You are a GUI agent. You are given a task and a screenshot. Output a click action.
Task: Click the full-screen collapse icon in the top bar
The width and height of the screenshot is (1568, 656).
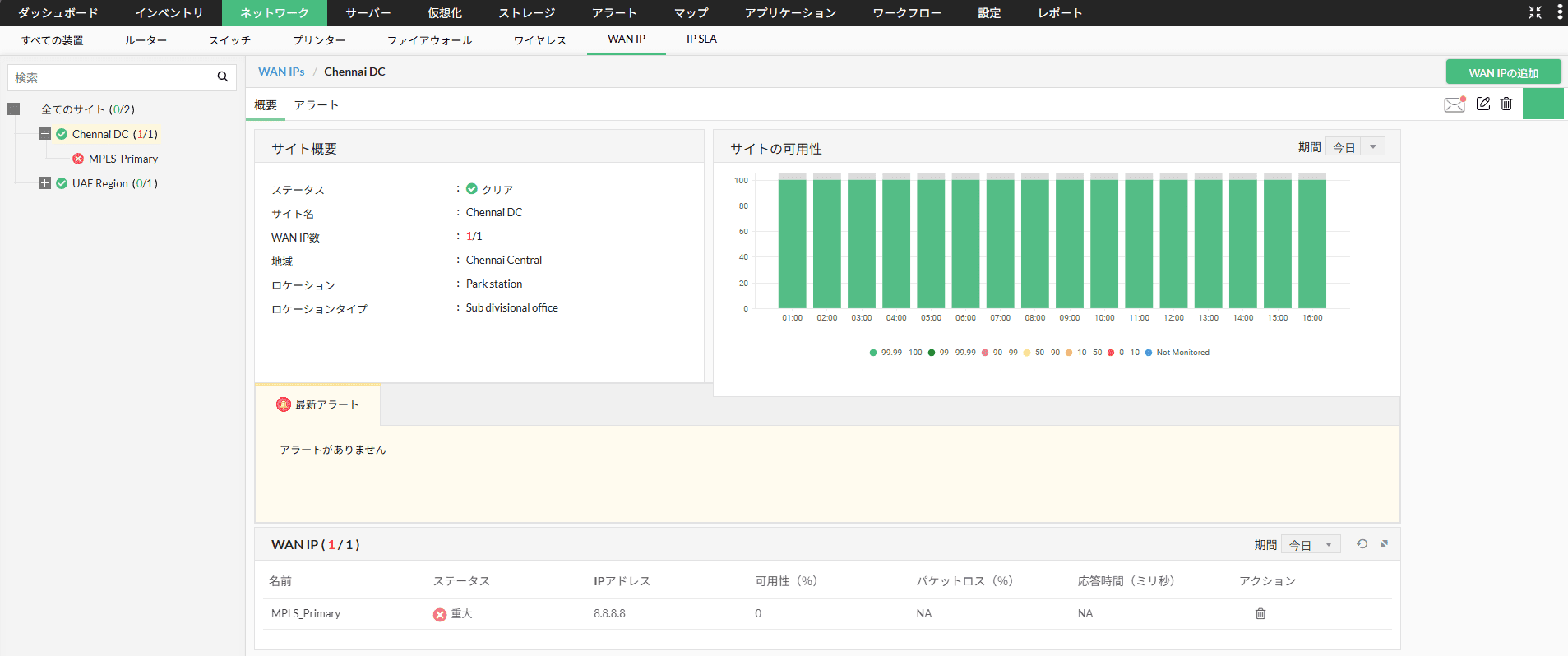(x=1535, y=12)
